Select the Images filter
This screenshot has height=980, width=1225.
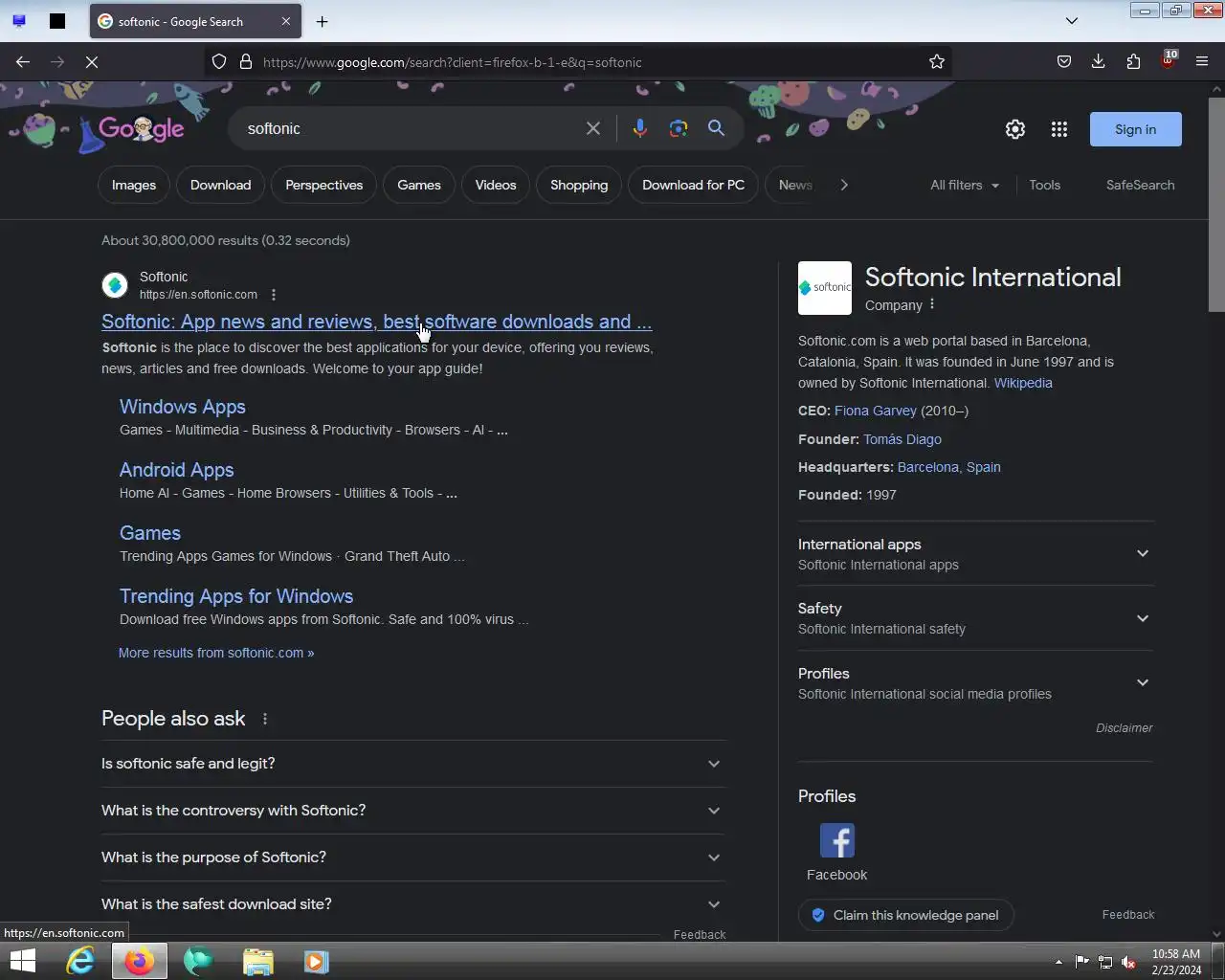[x=134, y=185]
